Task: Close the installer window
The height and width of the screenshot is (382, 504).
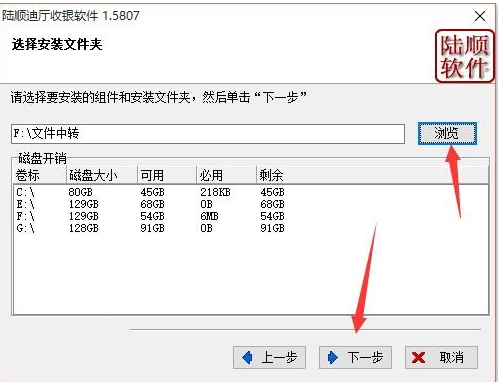Action: click(x=480, y=16)
